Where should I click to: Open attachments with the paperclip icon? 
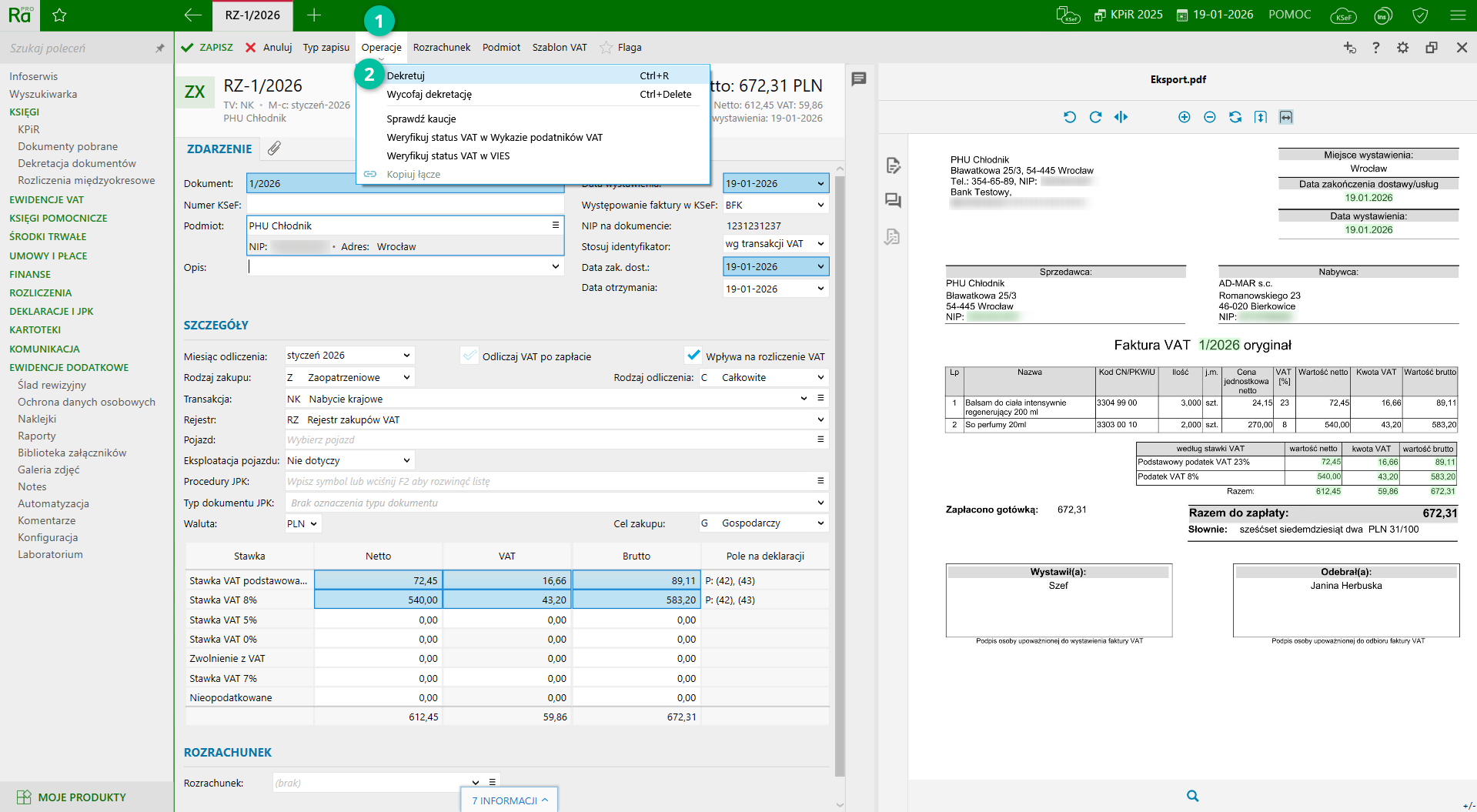(x=274, y=149)
